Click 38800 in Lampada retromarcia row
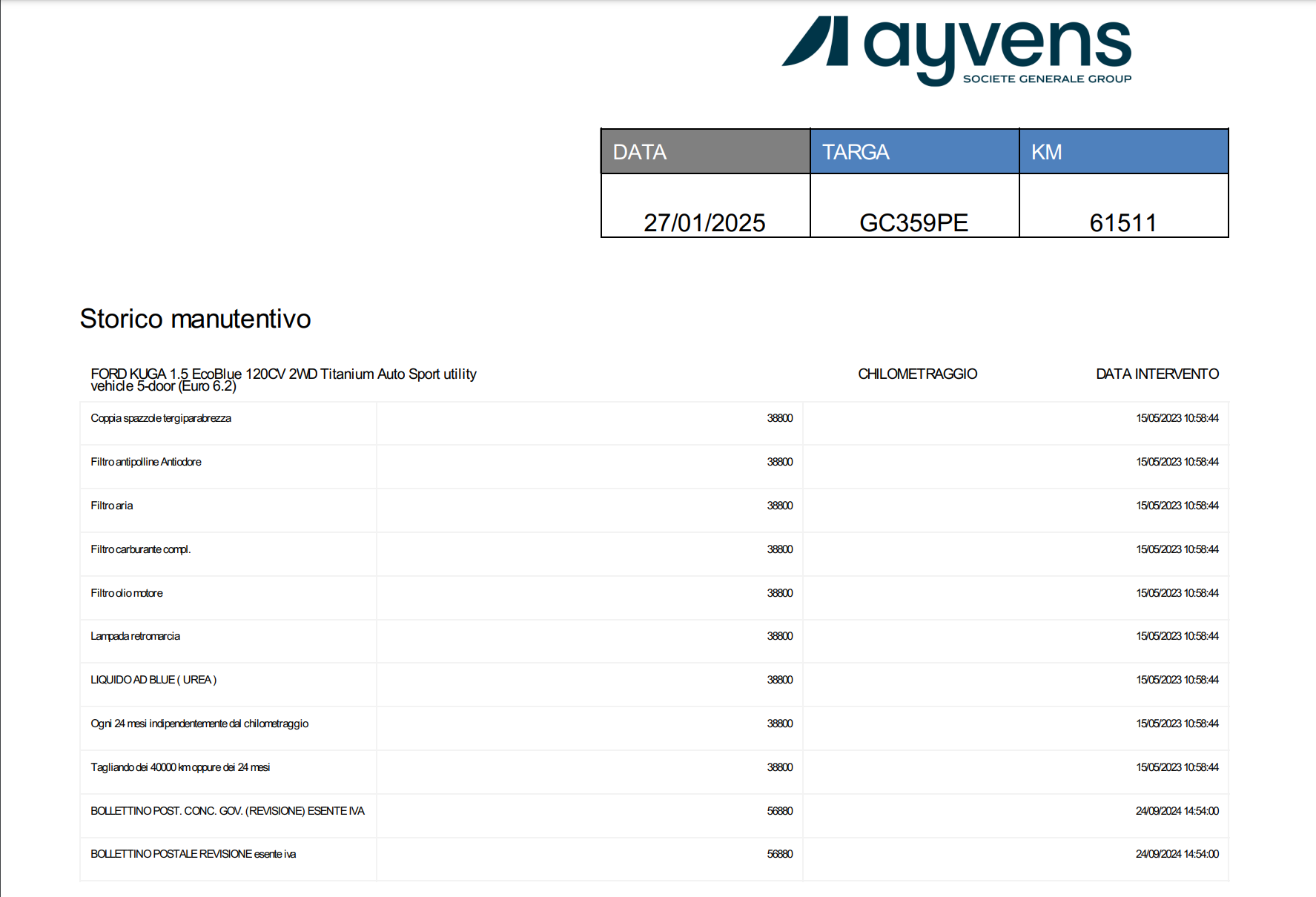Image resolution: width=1316 pixels, height=897 pixels. tap(780, 636)
